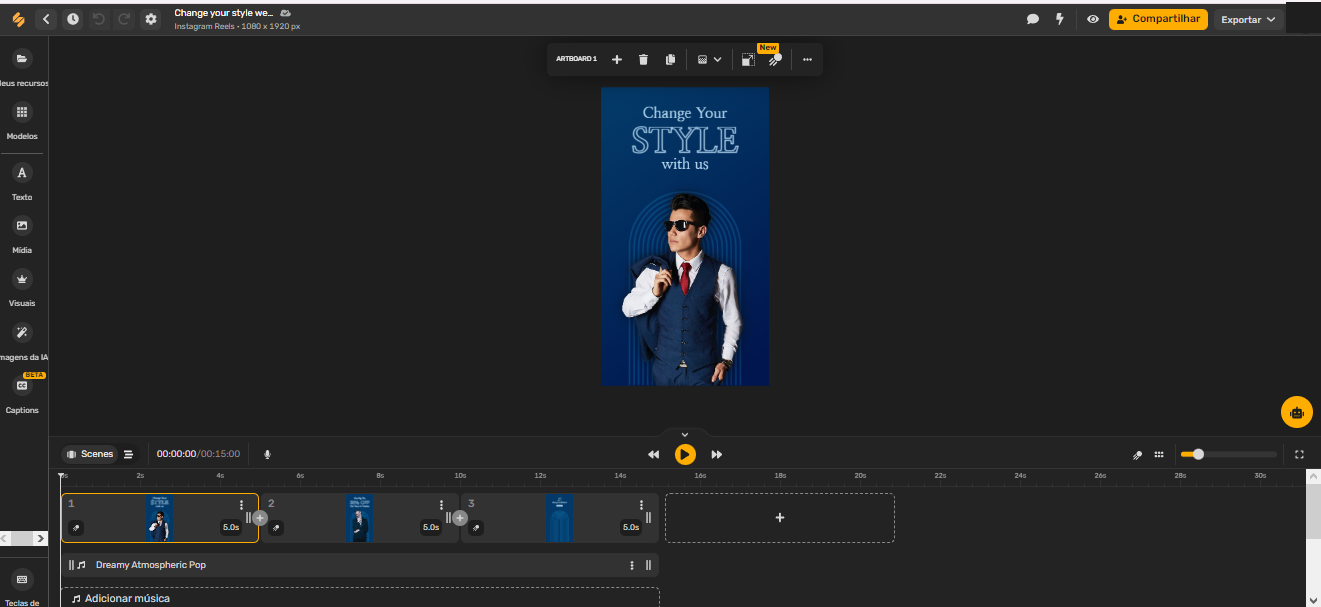The height and width of the screenshot is (607, 1321).
Task: Open the Texto panel
Action: tap(22, 181)
